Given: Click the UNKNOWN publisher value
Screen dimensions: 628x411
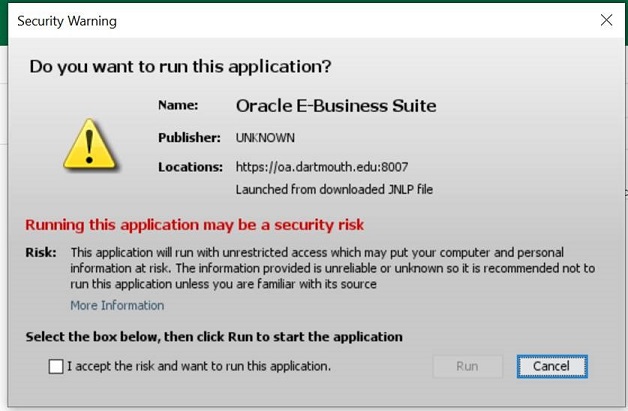Looking at the screenshot, I should (x=265, y=137).
